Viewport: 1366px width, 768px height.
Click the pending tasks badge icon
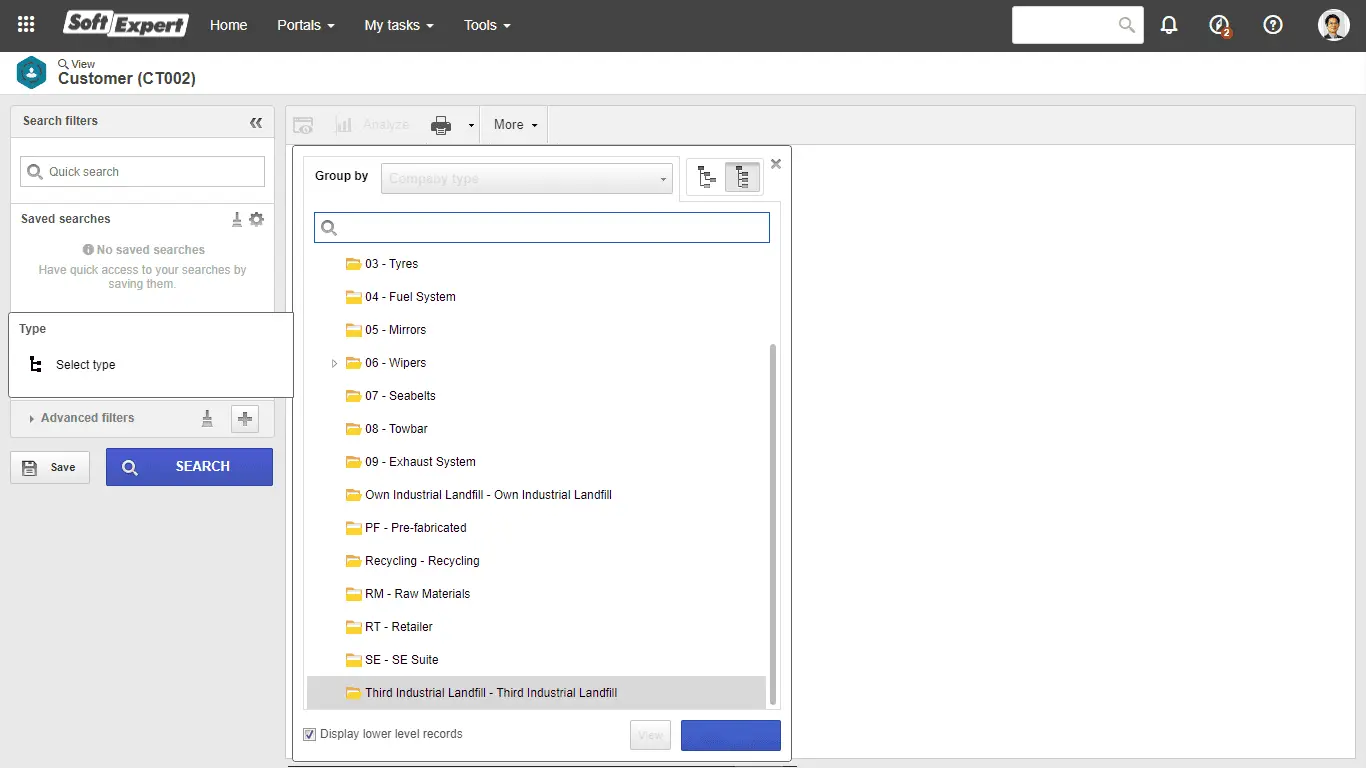[x=1220, y=24]
